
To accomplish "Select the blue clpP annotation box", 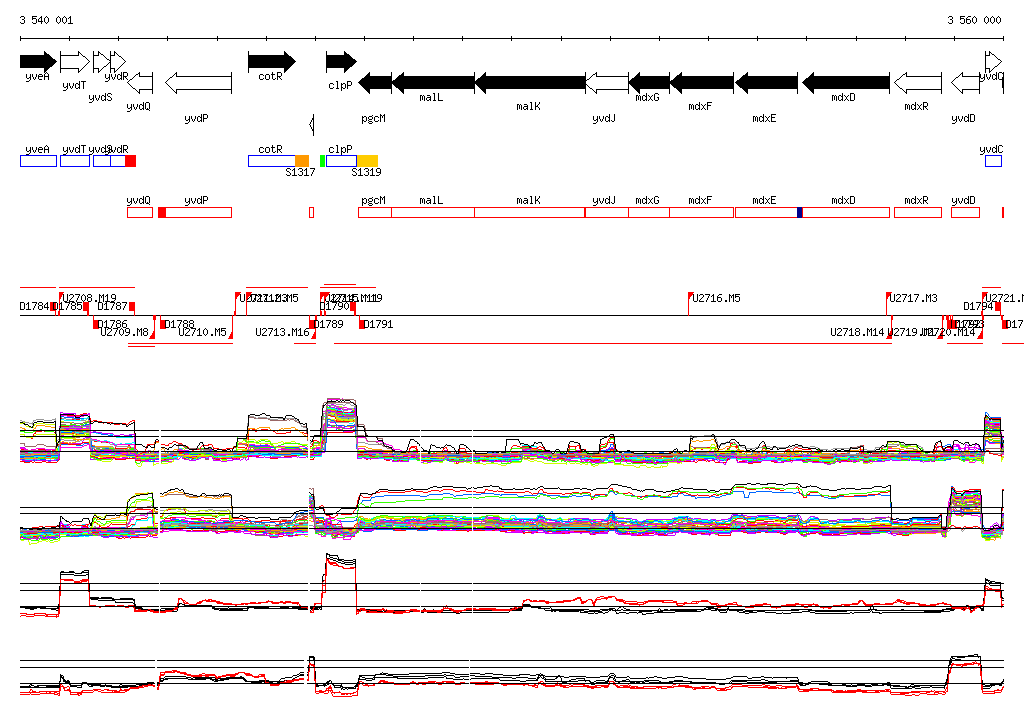I will pyautogui.click(x=342, y=161).
